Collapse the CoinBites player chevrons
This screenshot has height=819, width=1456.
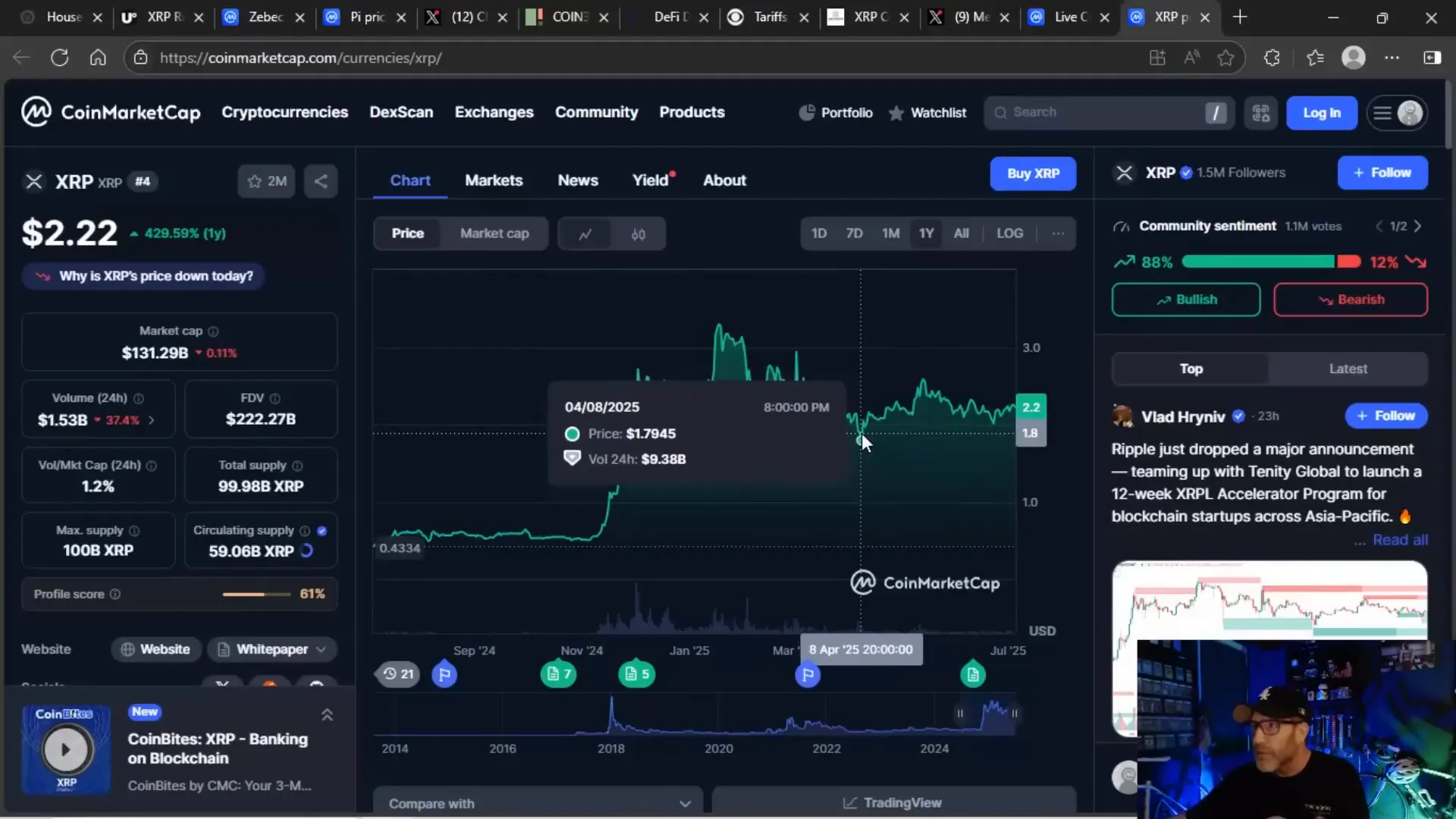point(327,715)
